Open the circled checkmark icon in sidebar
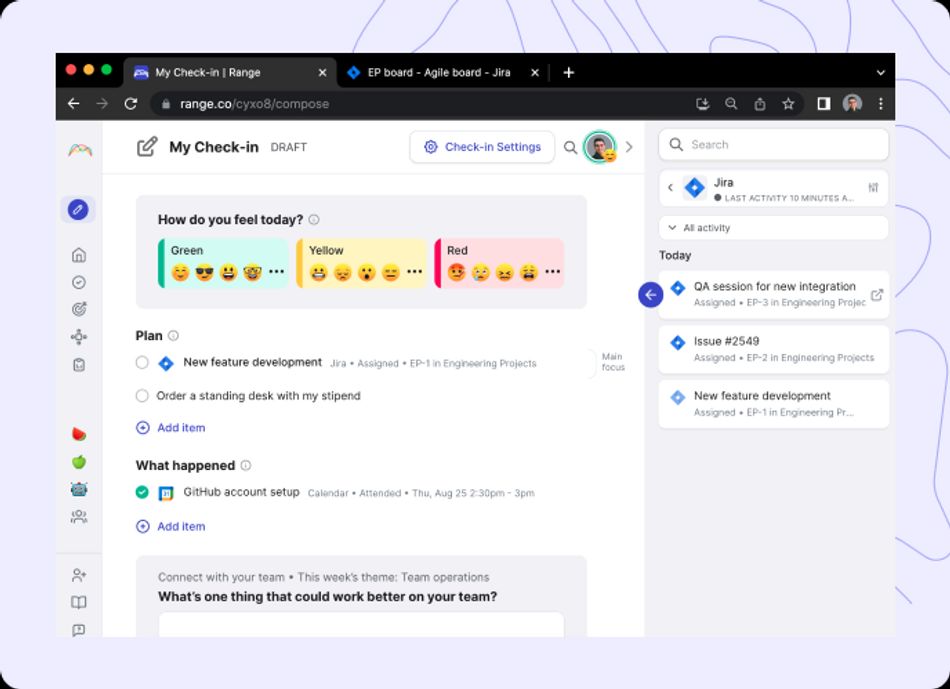The height and width of the screenshot is (689, 950). 79,282
